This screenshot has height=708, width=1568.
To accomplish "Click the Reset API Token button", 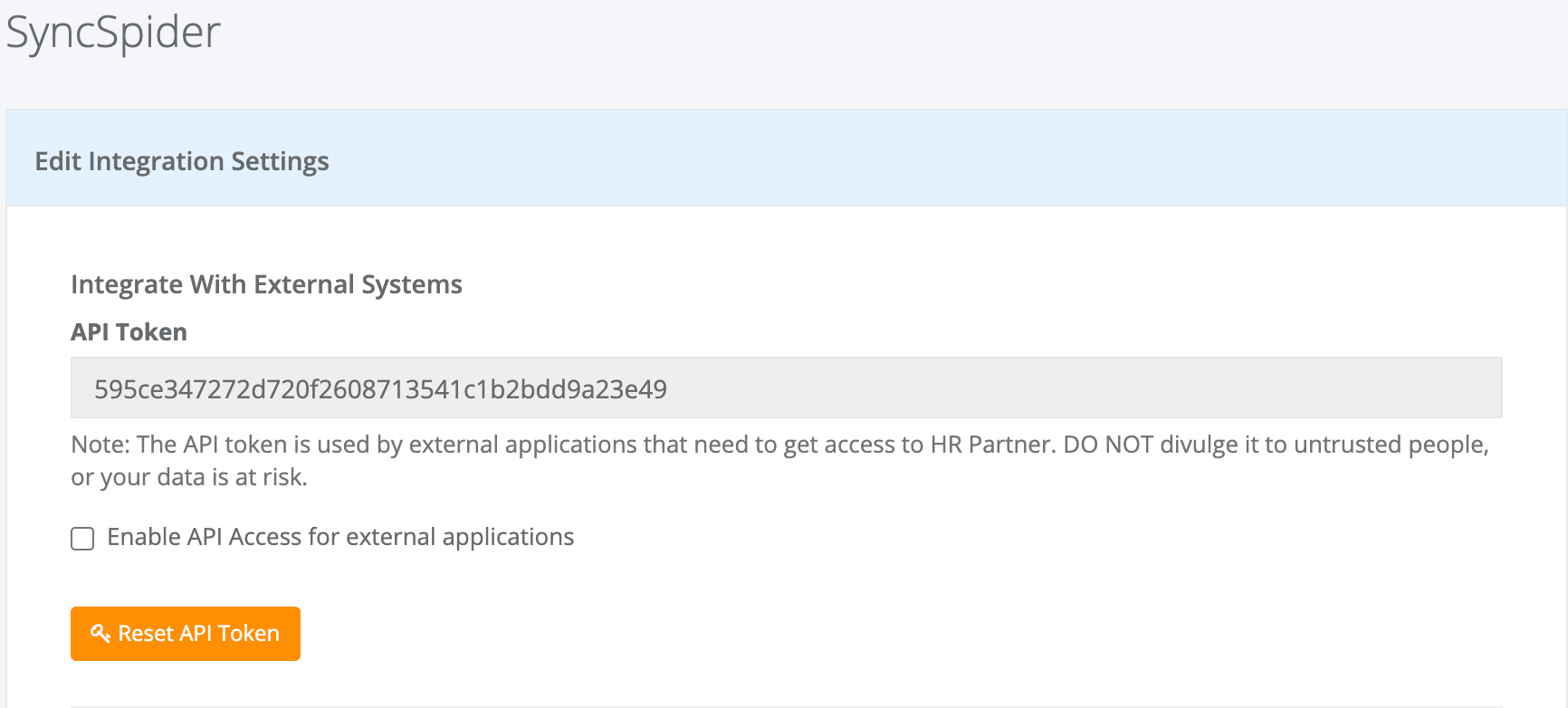I will tap(186, 634).
